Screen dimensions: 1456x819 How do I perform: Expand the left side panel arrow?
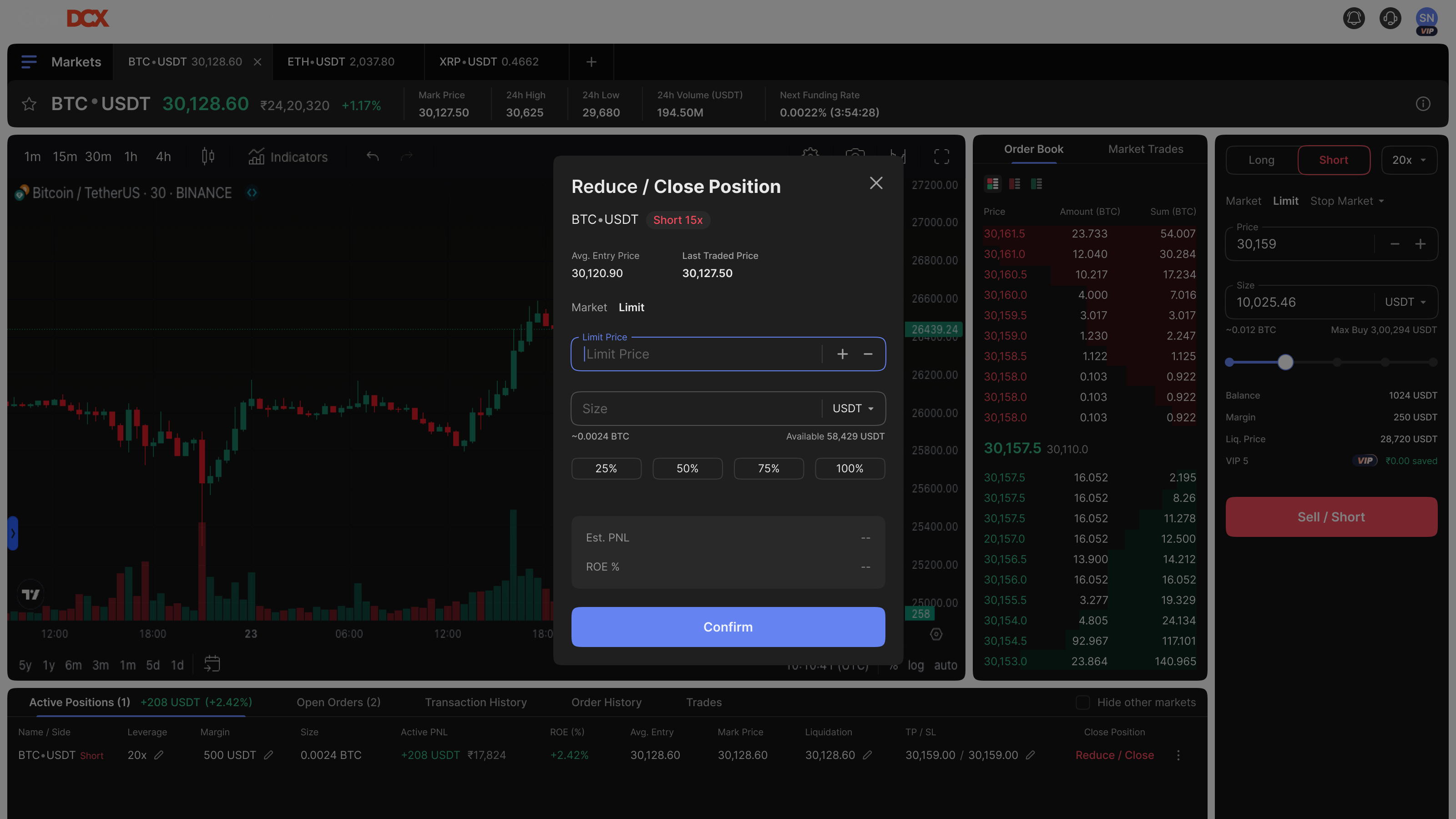(x=12, y=533)
